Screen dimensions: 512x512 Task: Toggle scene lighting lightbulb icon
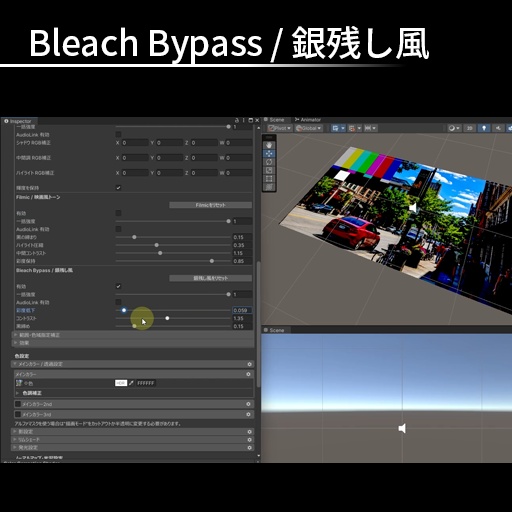pyautogui.click(x=484, y=128)
